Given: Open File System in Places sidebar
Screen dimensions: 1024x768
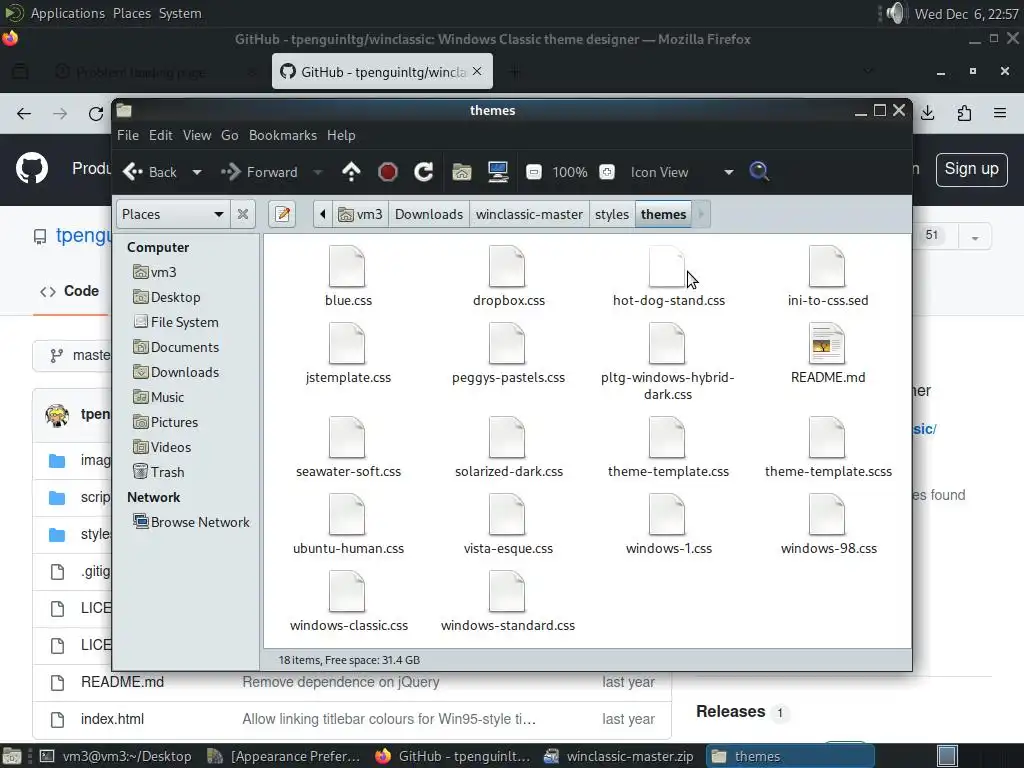Looking at the screenshot, I should (x=176, y=322).
